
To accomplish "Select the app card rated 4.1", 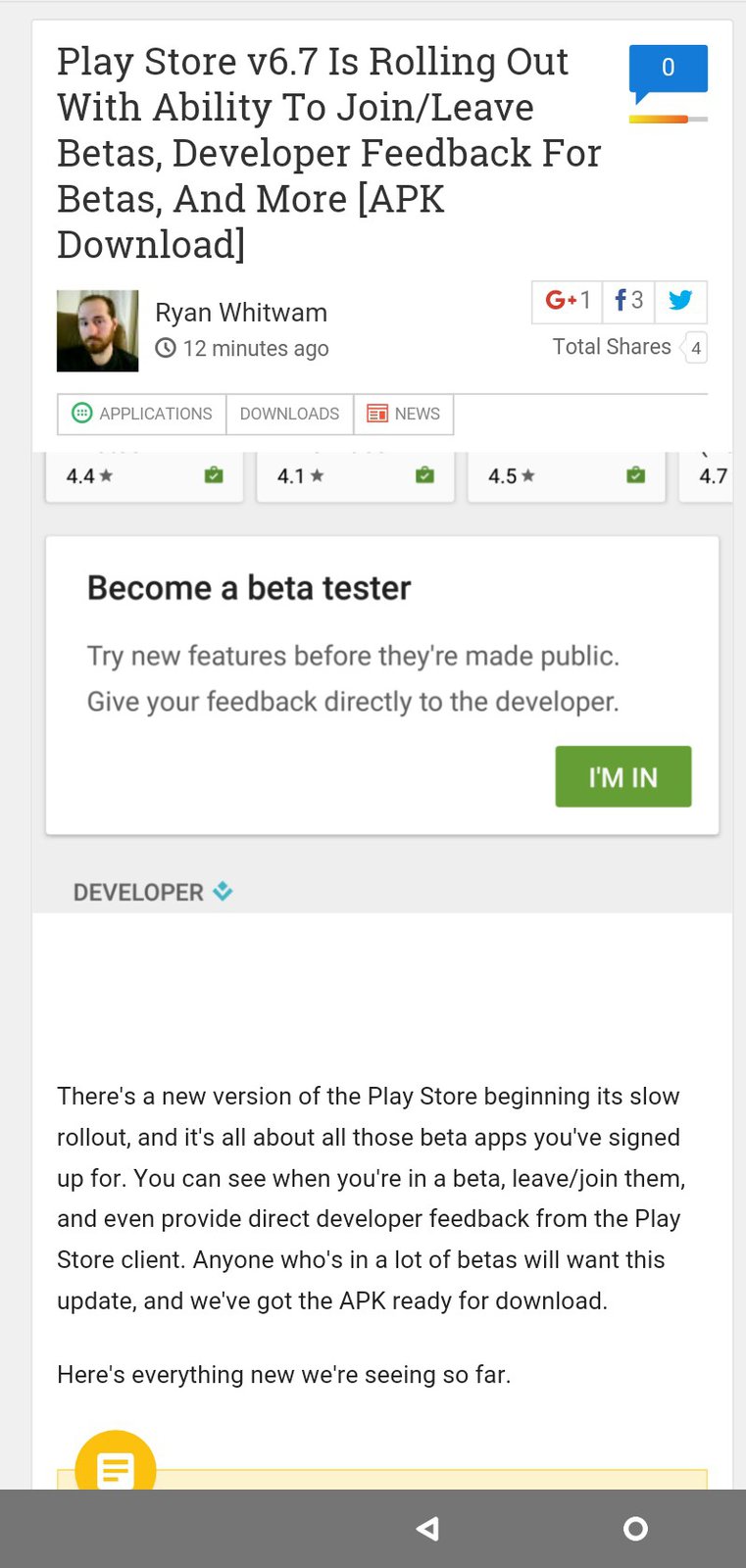I will click(355, 476).
